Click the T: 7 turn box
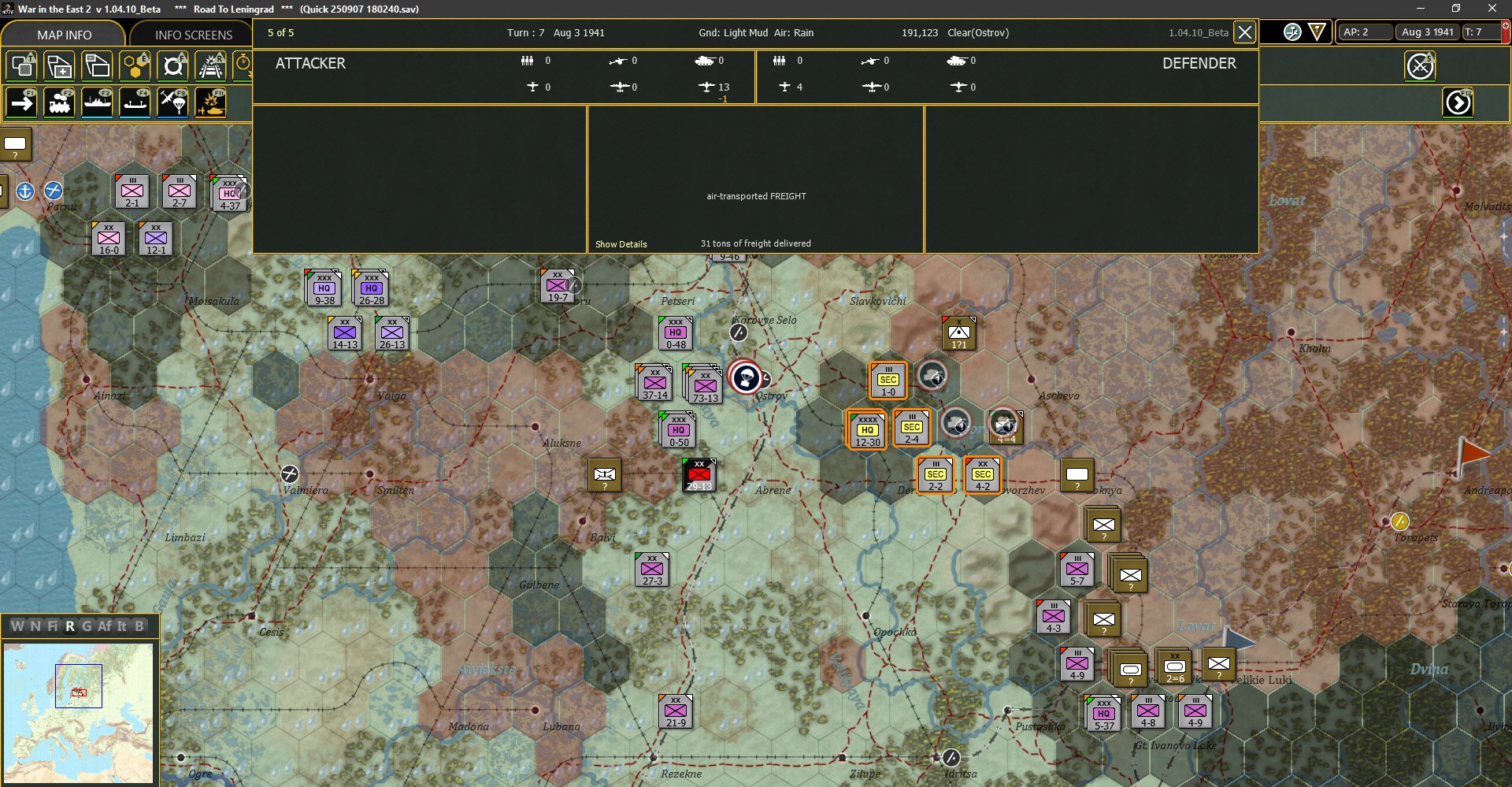The image size is (1512, 787). pos(1480,32)
